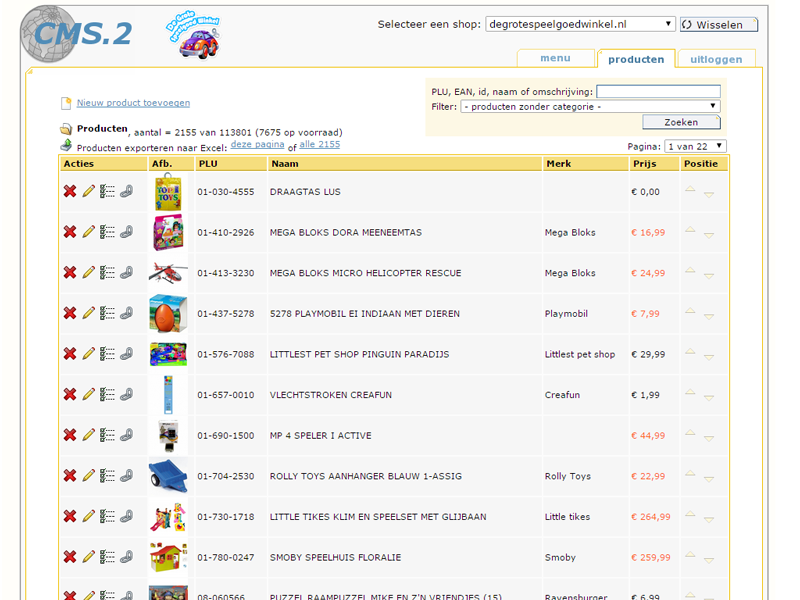The width and height of the screenshot is (800, 600).
Task: Open the Filter category dropdown
Action: click(590, 106)
